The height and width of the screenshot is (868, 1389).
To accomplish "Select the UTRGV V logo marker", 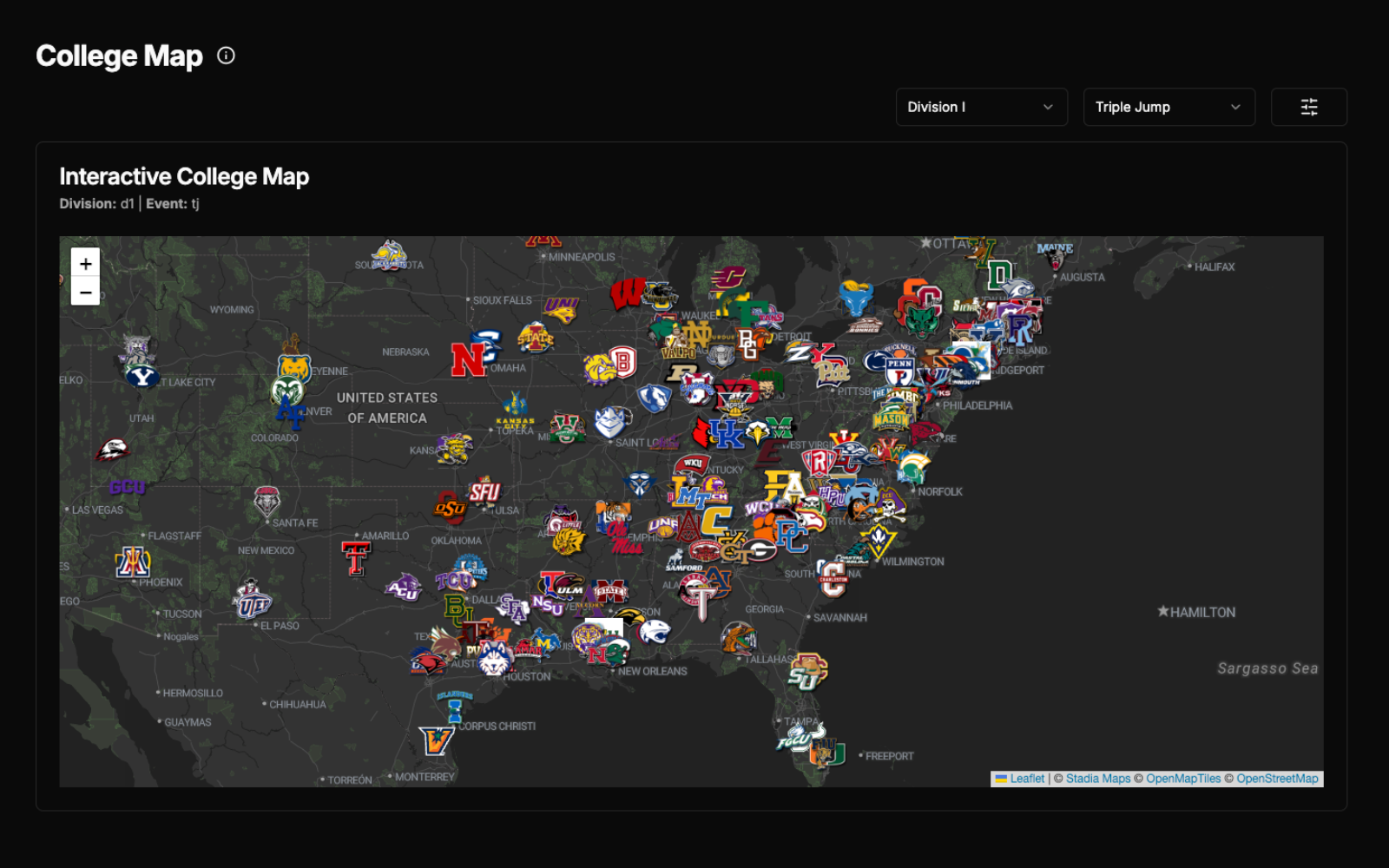I will (x=436, y=740).
